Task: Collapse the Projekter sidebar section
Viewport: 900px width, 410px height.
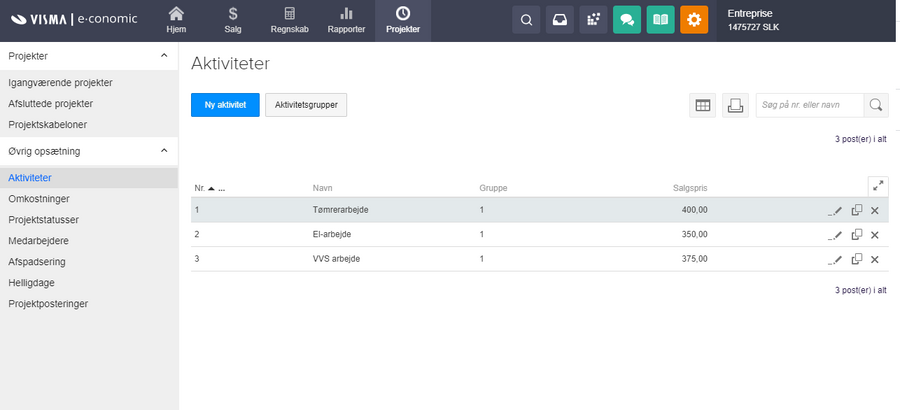Action: click(164, 56)
